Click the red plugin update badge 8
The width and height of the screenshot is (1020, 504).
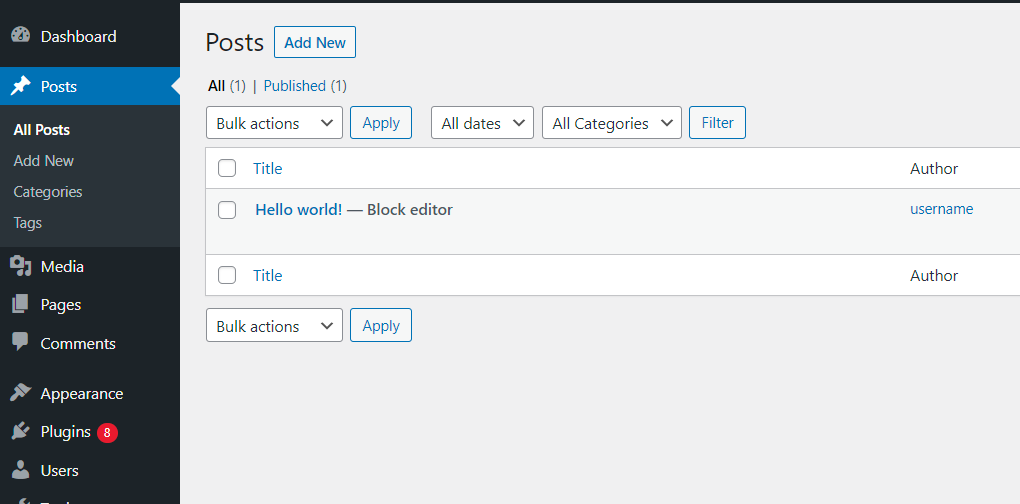[107, 432]
